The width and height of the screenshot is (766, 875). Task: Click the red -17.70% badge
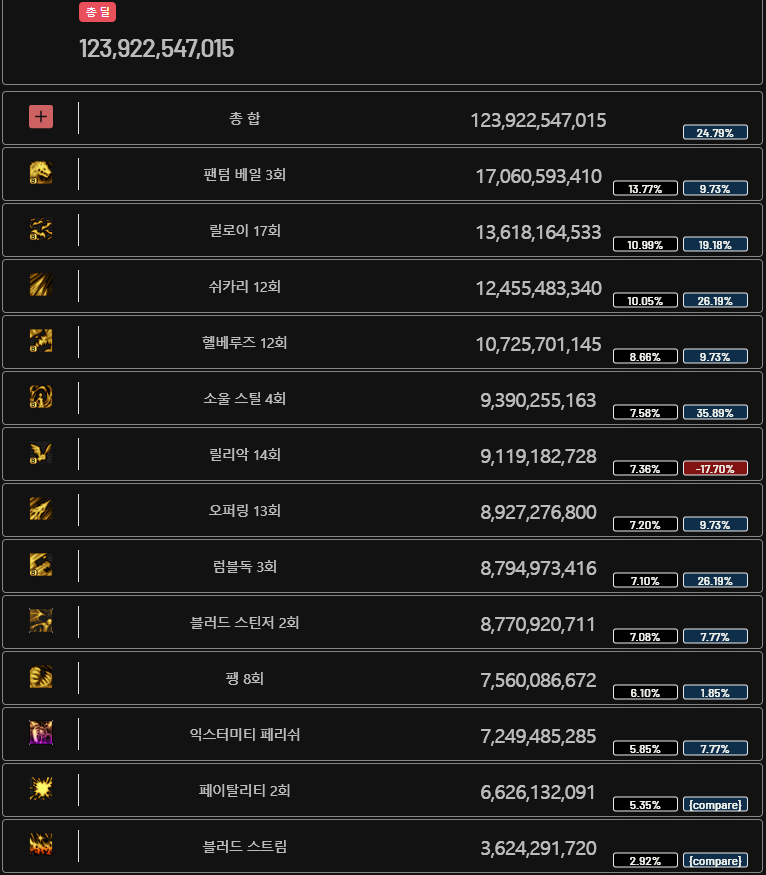(x=715, y=468)
